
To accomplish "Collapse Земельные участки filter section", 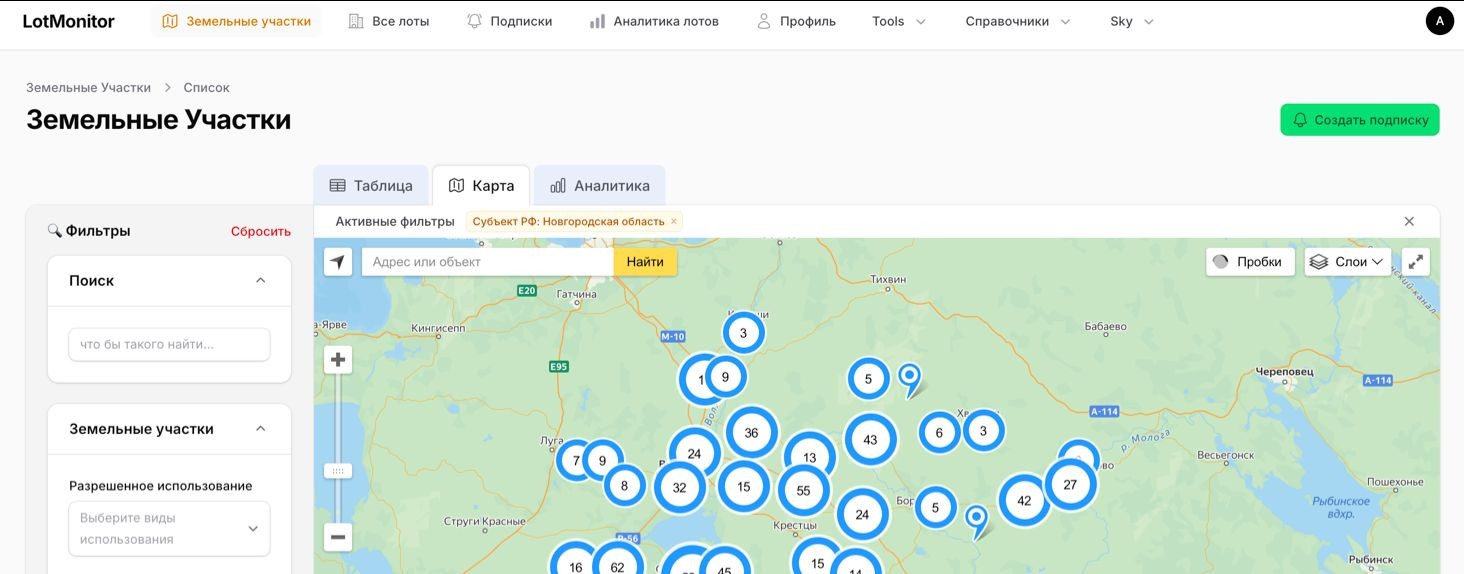I will point(261,429).
